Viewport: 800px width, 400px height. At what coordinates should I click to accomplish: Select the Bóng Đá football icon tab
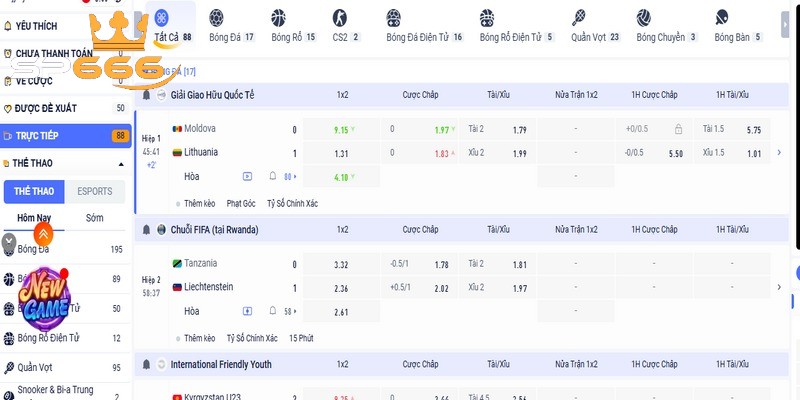pos(231,17)
